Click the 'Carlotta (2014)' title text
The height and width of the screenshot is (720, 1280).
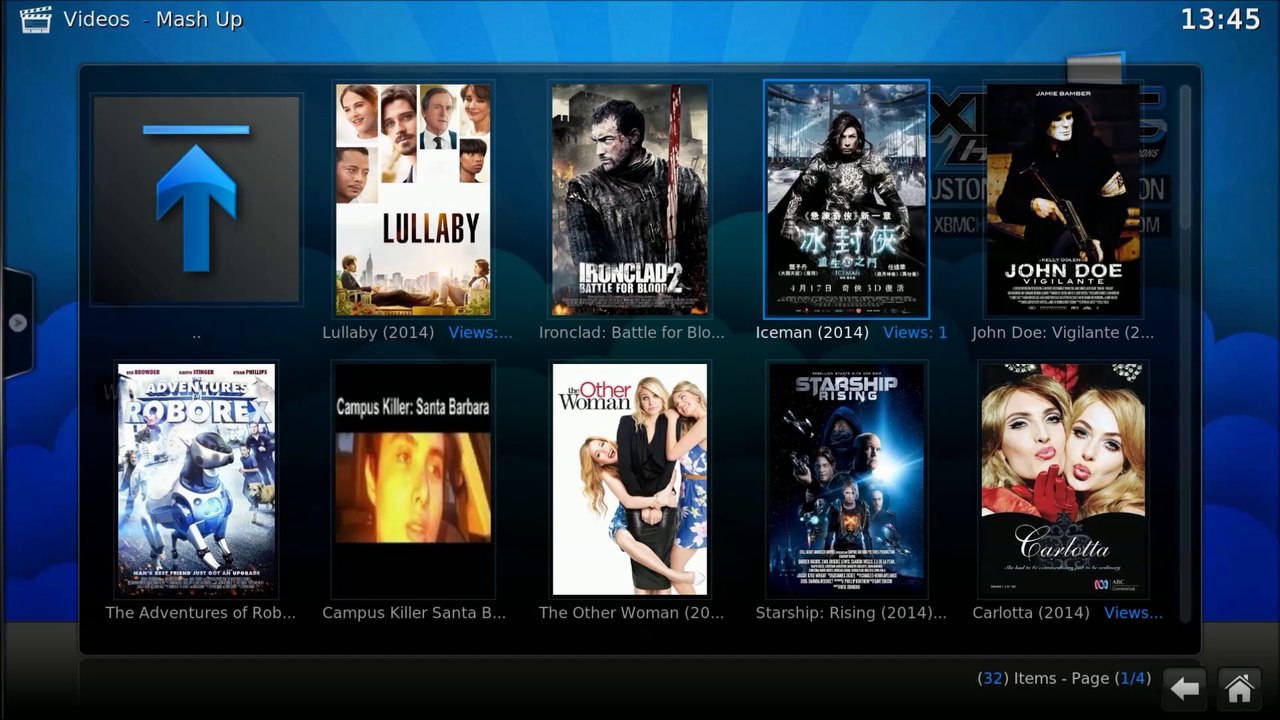coord(1031,612)
